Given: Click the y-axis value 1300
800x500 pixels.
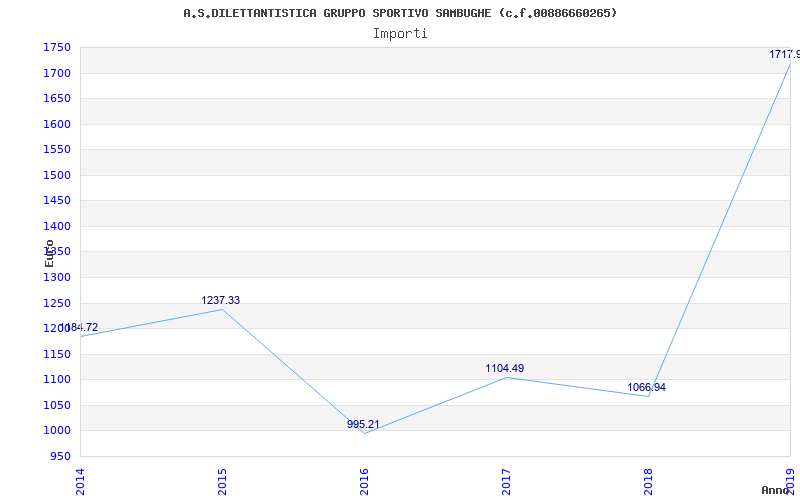Looking at the screenshot, I should click(x=57, y=278).
